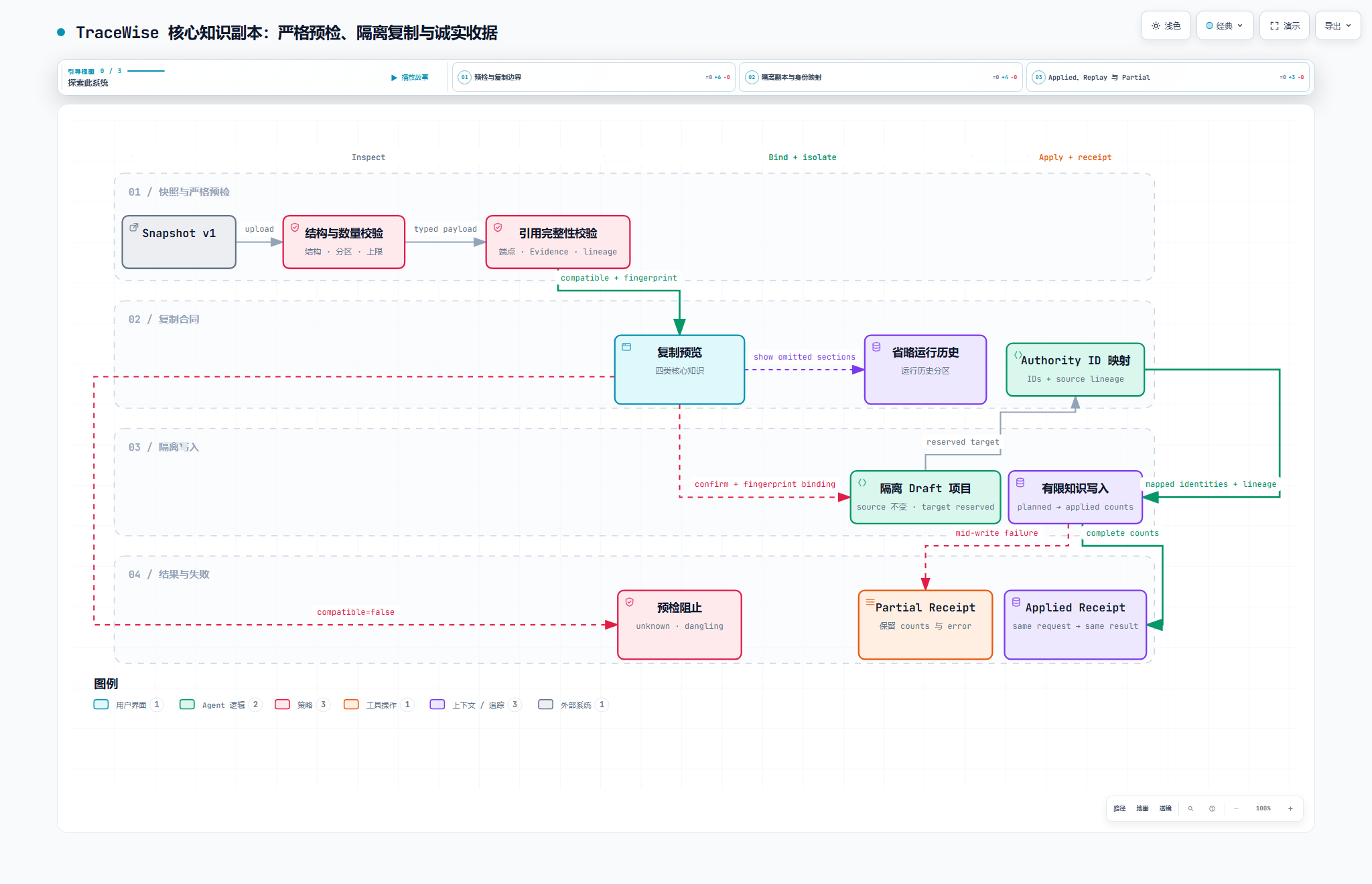The image size is (1372, 884).
Task: Click the Apply + receipt column header
Action: click(x=1075, y=157)
